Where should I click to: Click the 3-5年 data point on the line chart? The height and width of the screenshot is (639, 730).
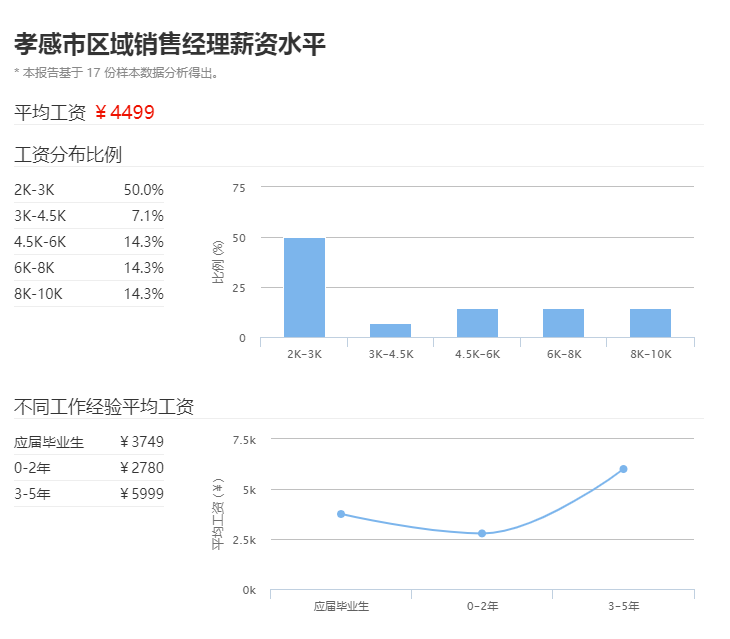click(x=623, y=469)
